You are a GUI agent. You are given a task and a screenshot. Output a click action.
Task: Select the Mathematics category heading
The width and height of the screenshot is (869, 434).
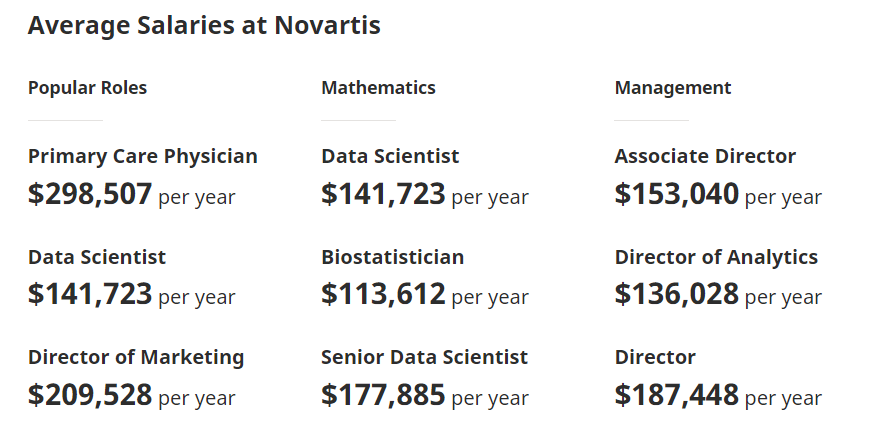pos(378,88)
